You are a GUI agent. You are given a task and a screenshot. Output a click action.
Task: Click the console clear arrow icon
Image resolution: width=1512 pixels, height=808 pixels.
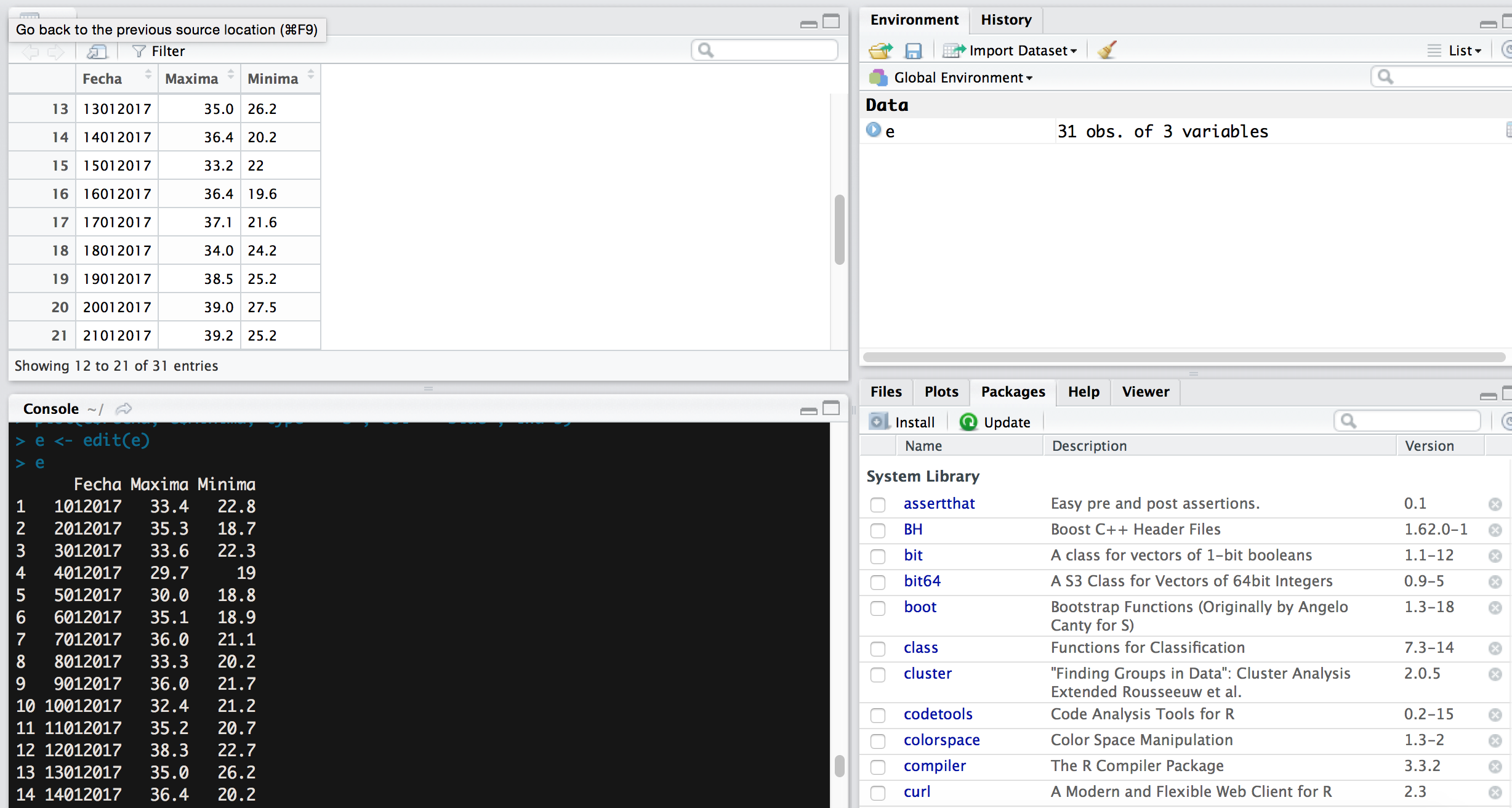tap(124, 409)
